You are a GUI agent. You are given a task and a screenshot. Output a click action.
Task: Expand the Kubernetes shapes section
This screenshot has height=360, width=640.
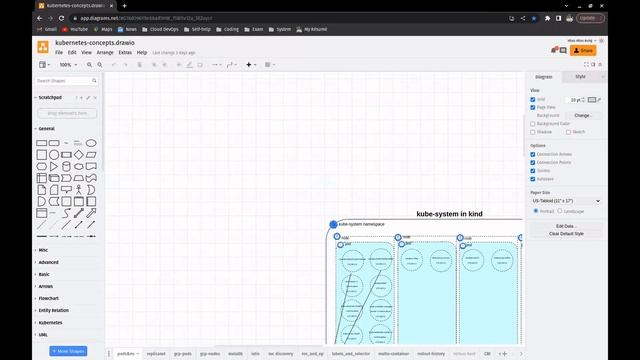coord(50,322)
